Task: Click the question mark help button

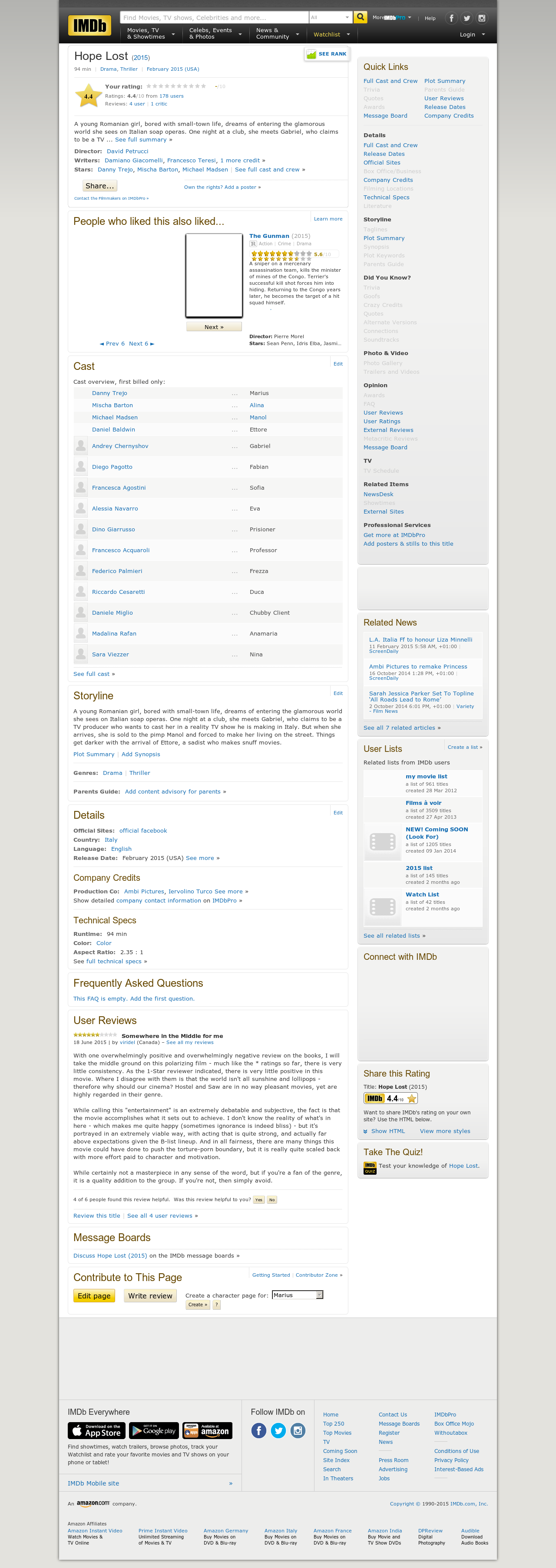Action: click(x=216, y=1304)
